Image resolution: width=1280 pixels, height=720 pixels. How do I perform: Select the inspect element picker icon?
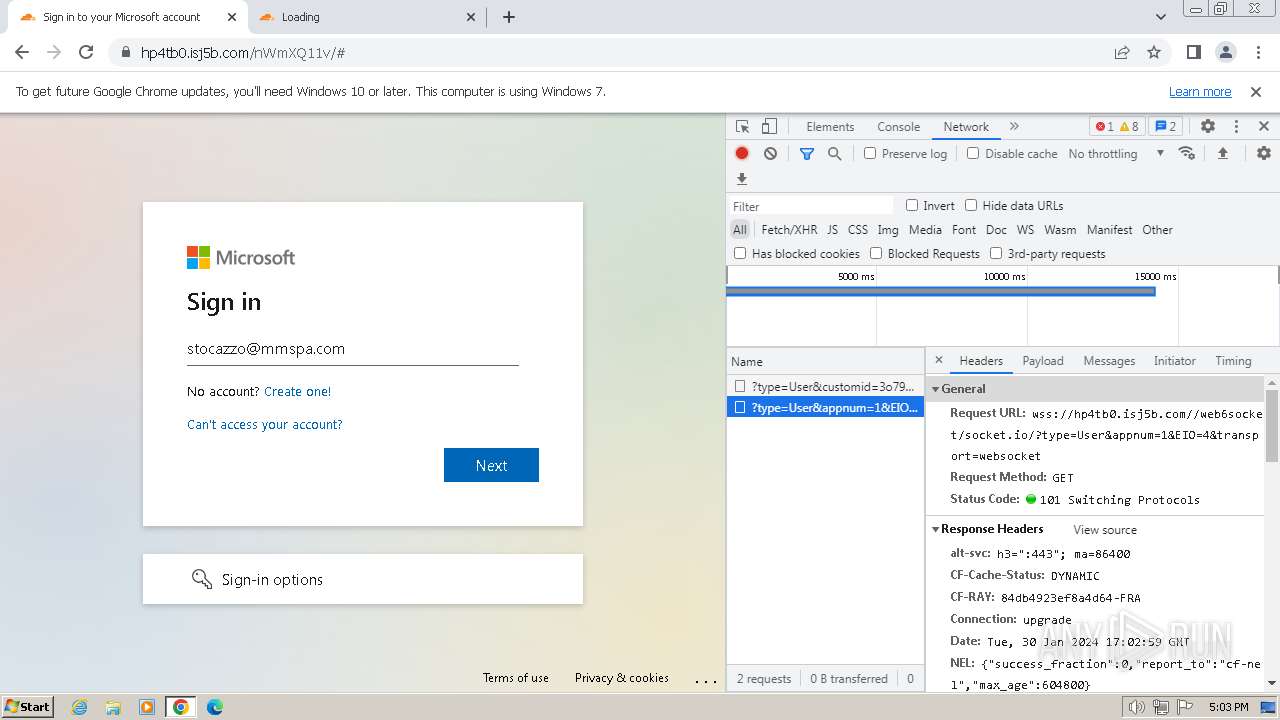coord(743,127)
